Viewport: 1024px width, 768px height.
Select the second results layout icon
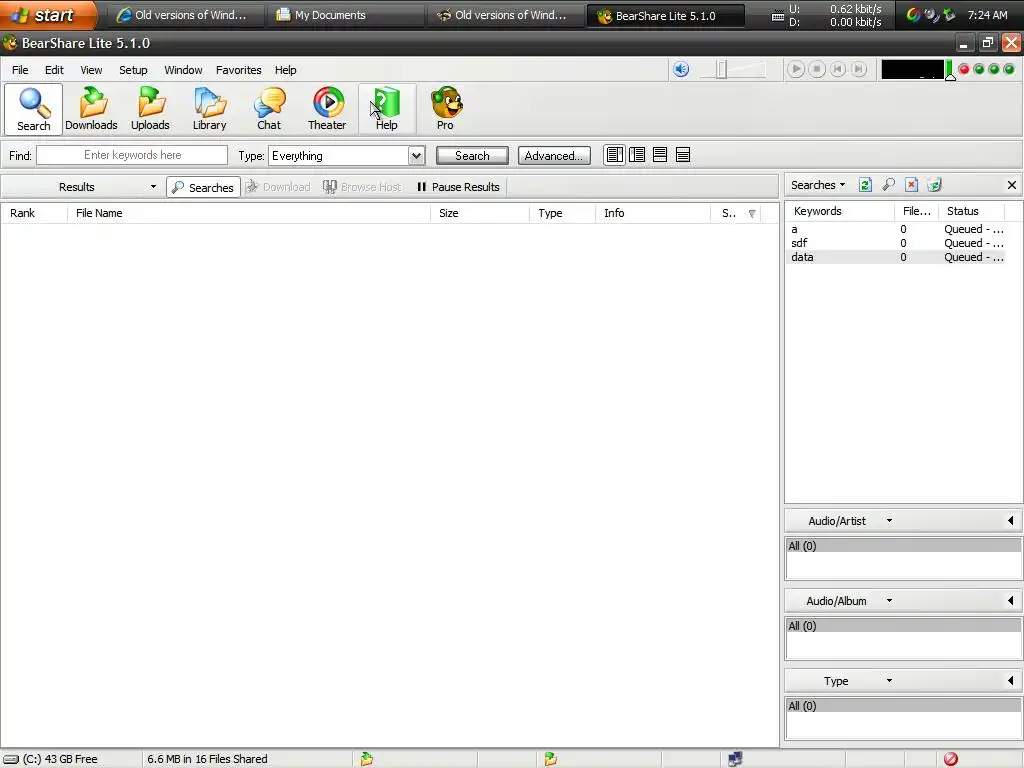637,155
